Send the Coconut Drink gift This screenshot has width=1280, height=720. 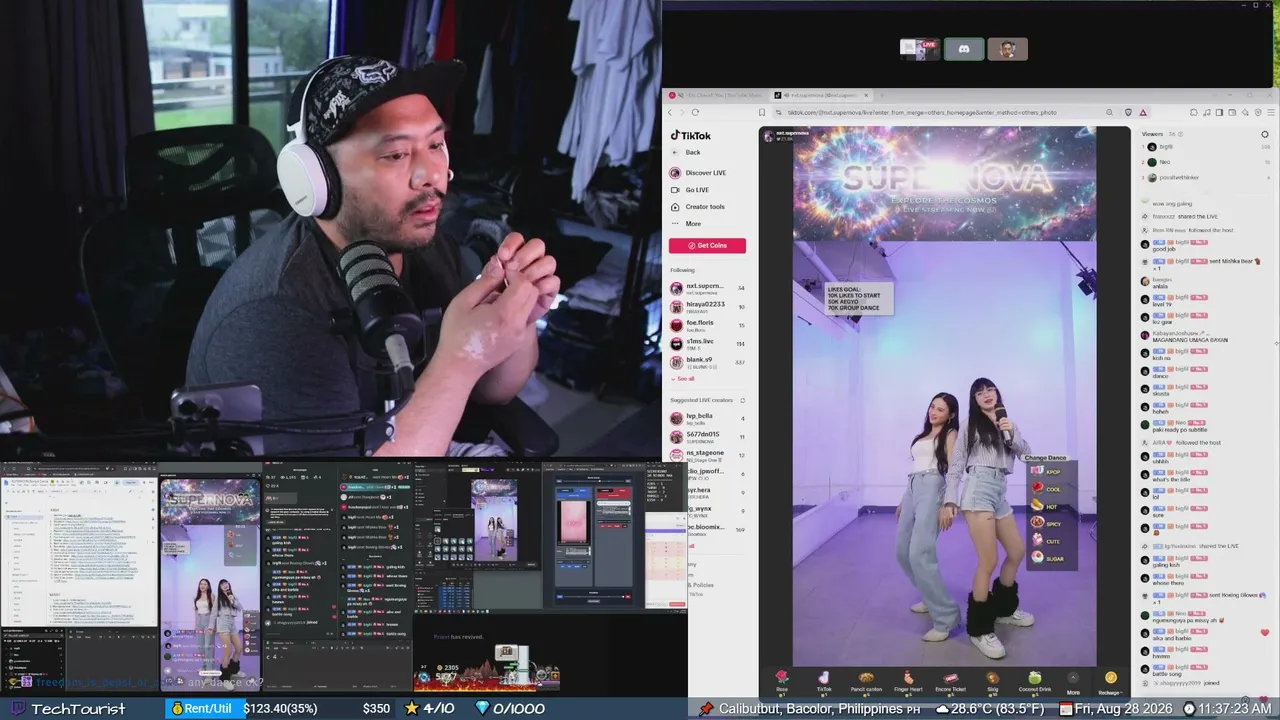click(x=1034, y=680)
